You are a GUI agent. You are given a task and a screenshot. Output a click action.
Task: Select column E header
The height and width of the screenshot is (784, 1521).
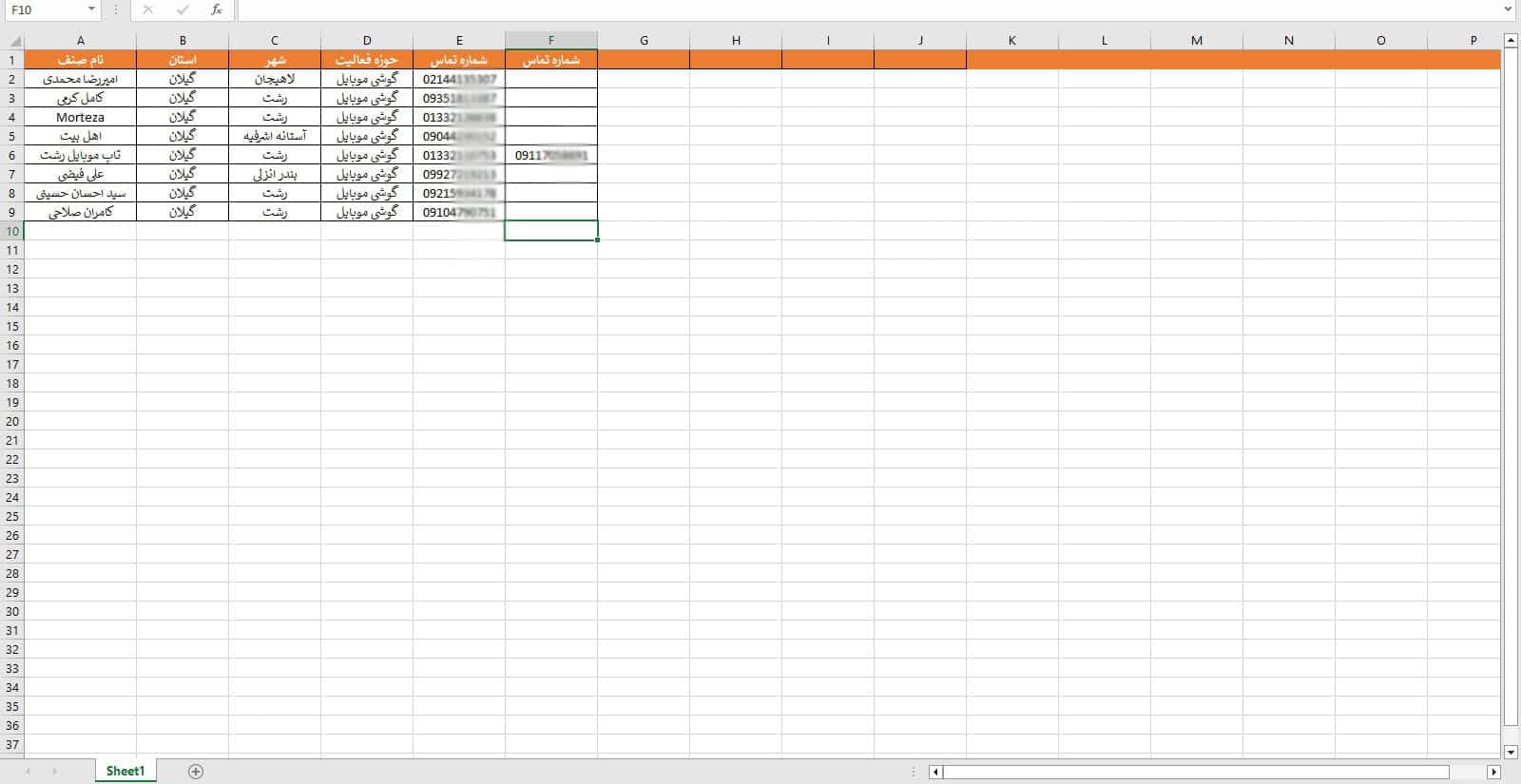(459, 41)
